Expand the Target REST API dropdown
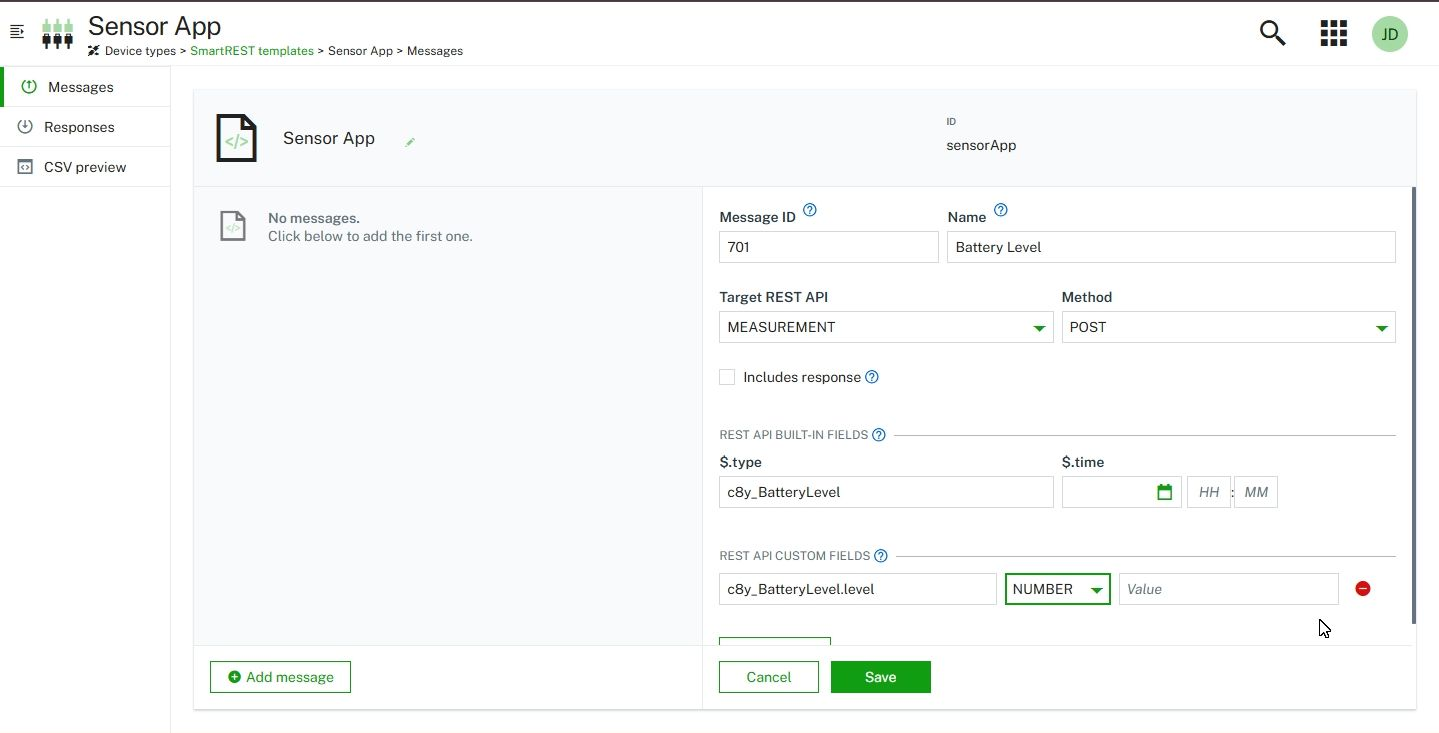The image size is (1439, 733). pos(885,327)
